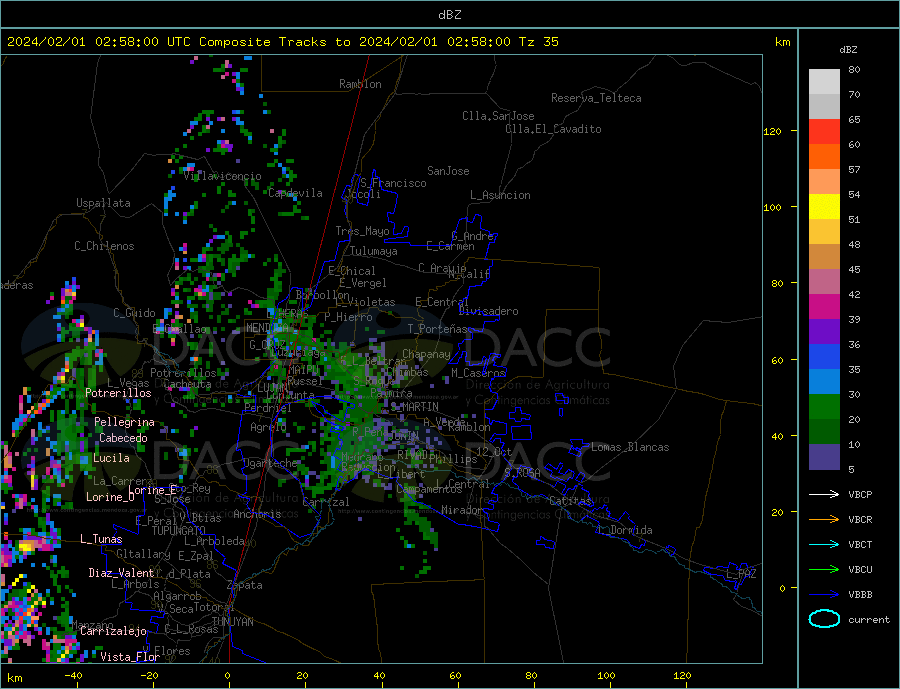Click the Ugarteche map label
The width and height of the screenshot is (900, 689).
pyautogui.click(x=270, y=463)
